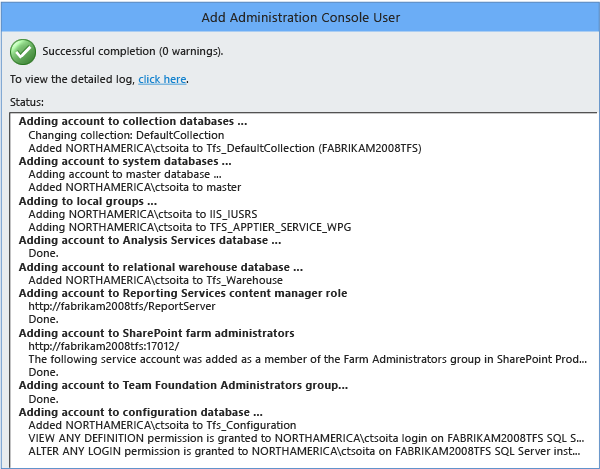Viewport: 600px width, 469px height.
Task: Select the 'Added NORTHAMERICA\ctsoita to master' line
Action: coord(134,187)
